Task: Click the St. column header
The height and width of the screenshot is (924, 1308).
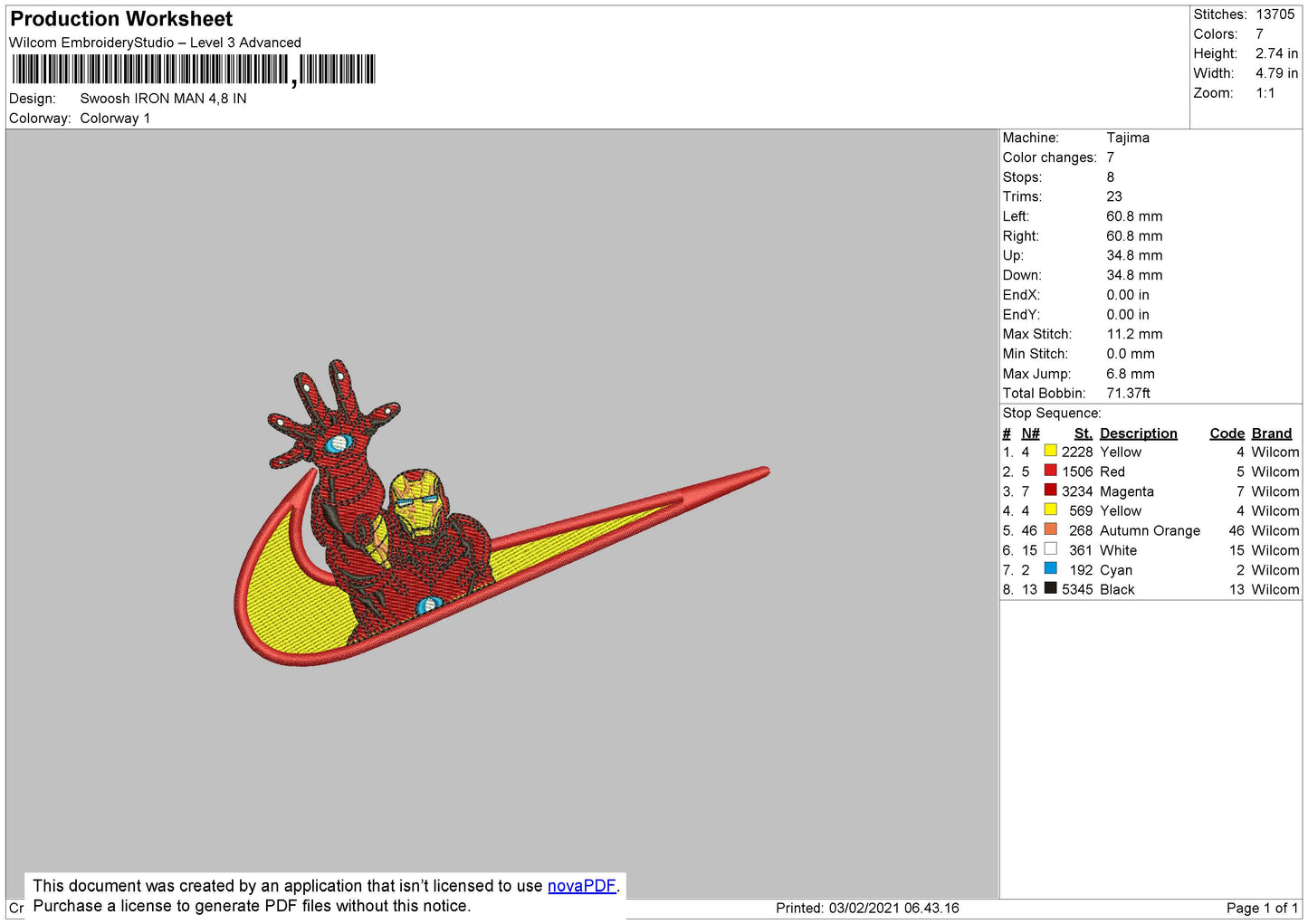Action: click(1083, 433)
